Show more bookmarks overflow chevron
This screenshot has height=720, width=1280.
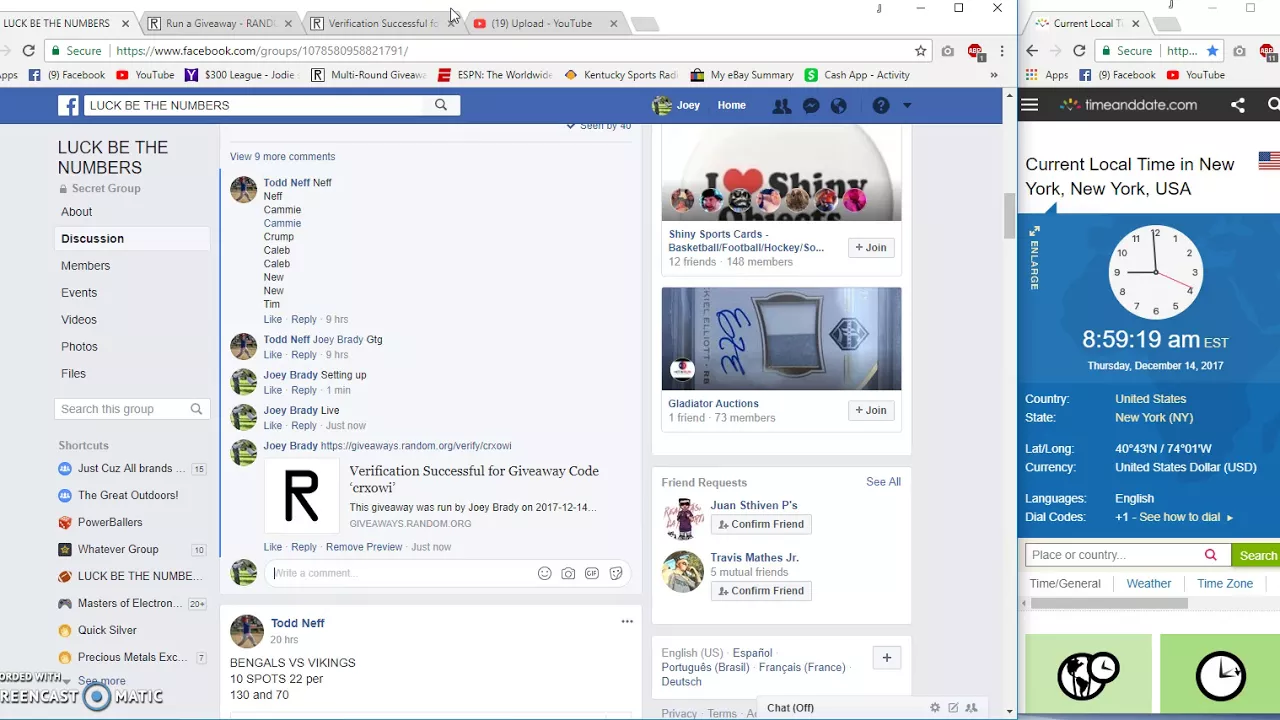[993, 75]
